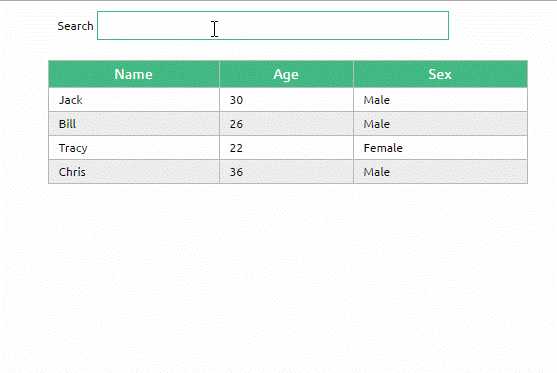Click the Name header text

[134, 74]
